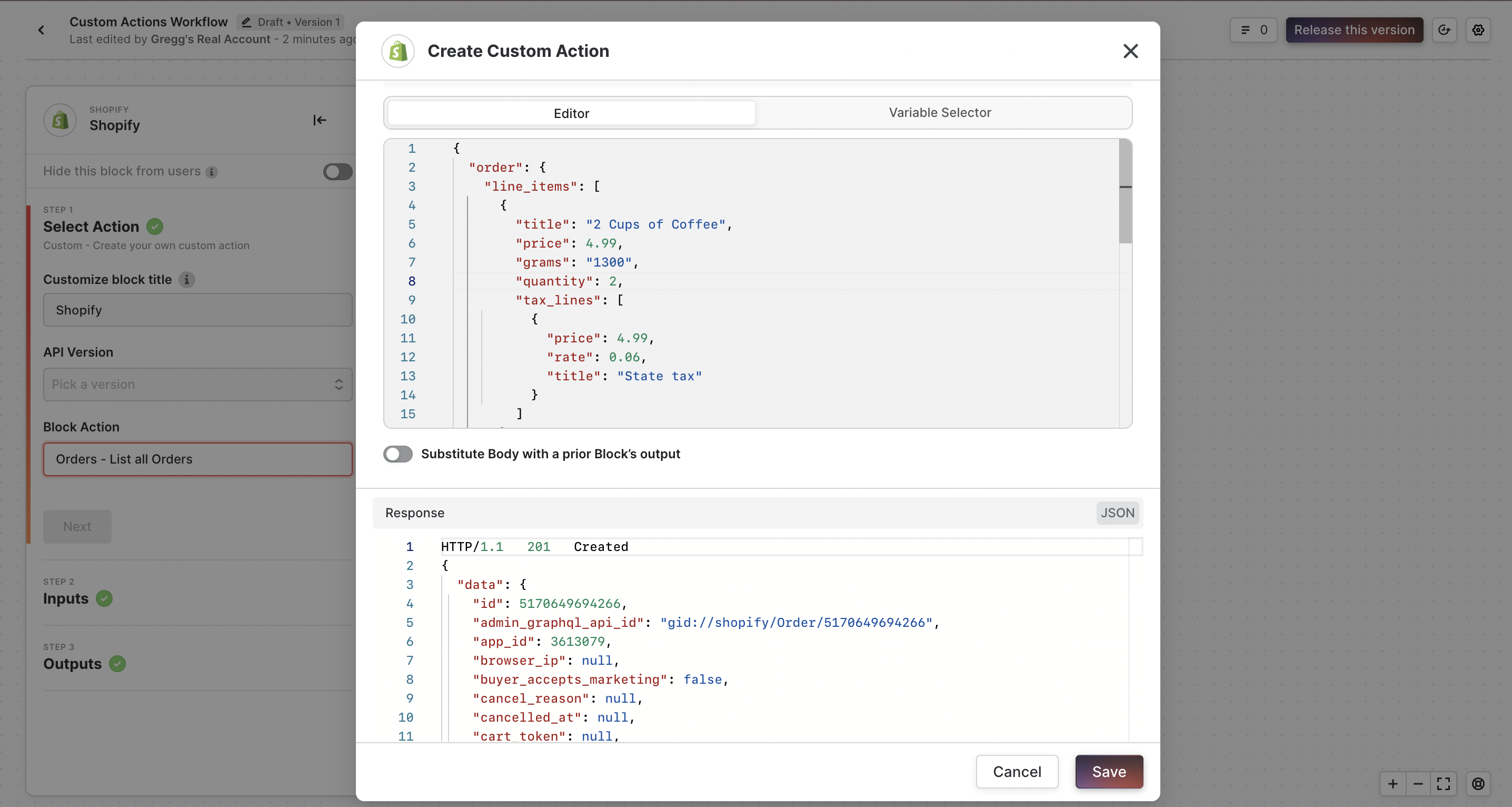Click info icon next to Customize block title
This screenshot has width=1512, height=807.
[x=187, y=280]
